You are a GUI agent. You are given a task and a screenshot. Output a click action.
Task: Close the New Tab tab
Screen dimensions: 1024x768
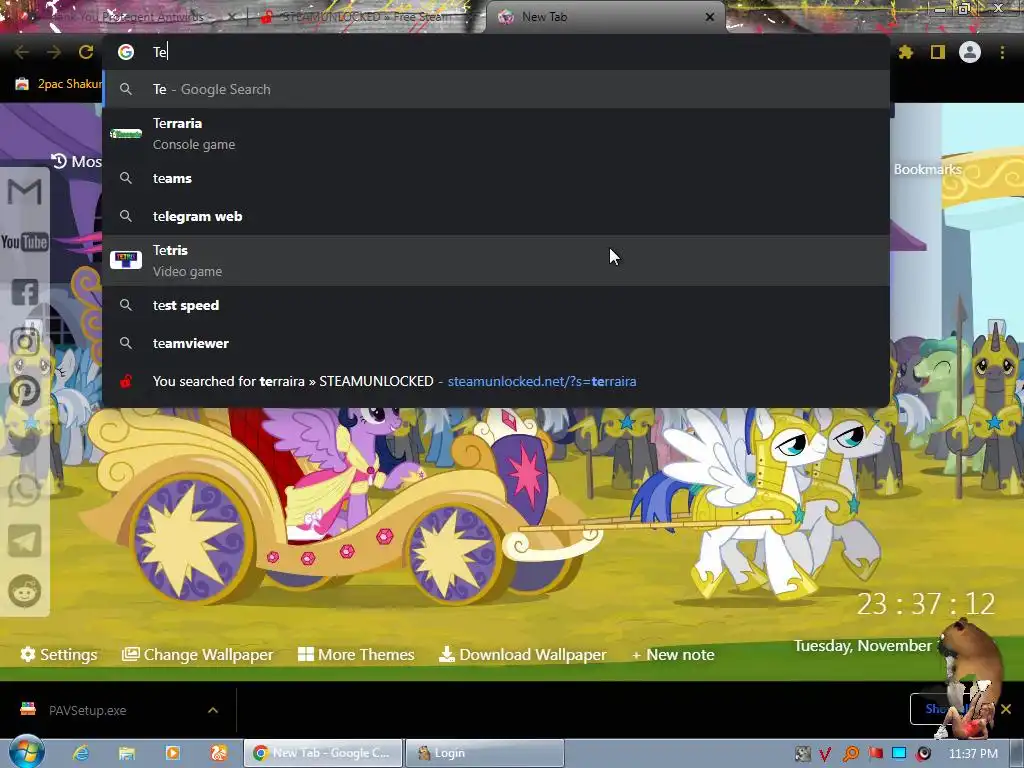coord(710,17)
